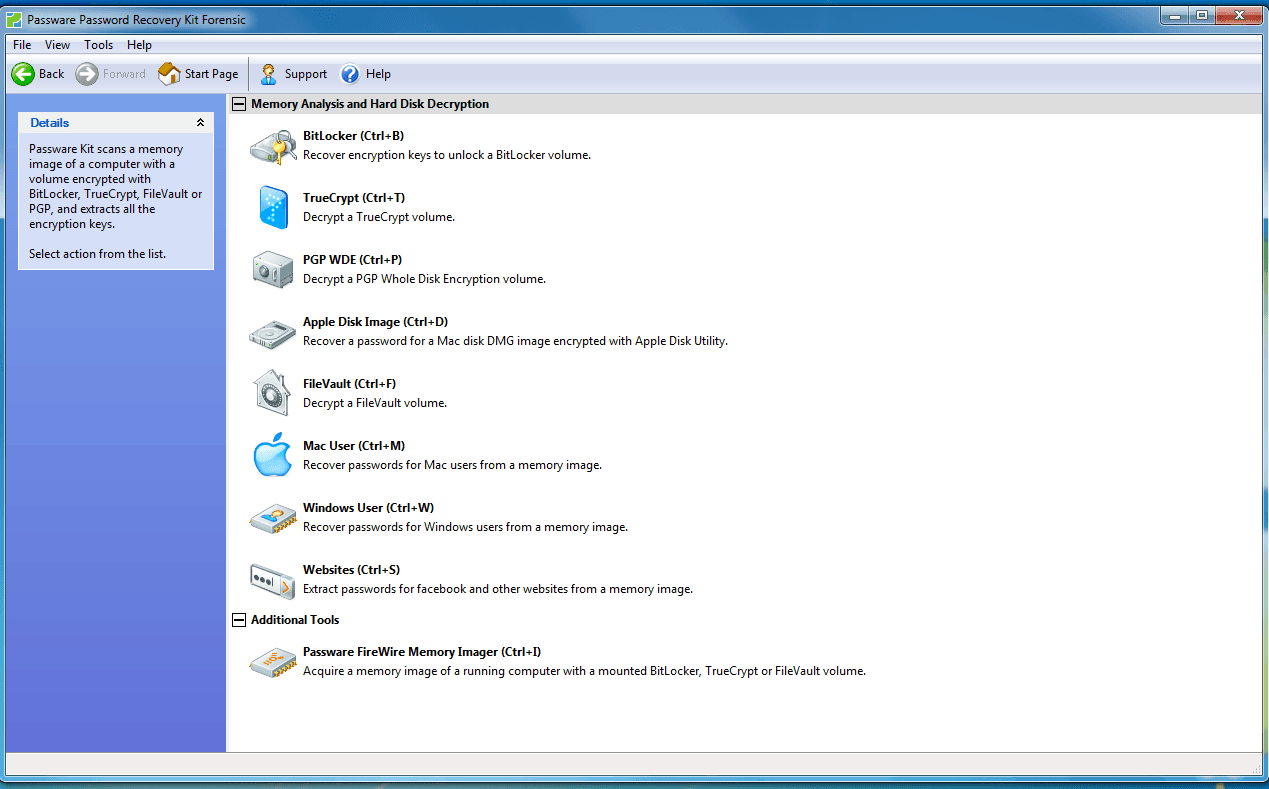This screenshot has width=1269, height=789.
Task: Collapse the Additional Tools section
Action: pos(238,620)
